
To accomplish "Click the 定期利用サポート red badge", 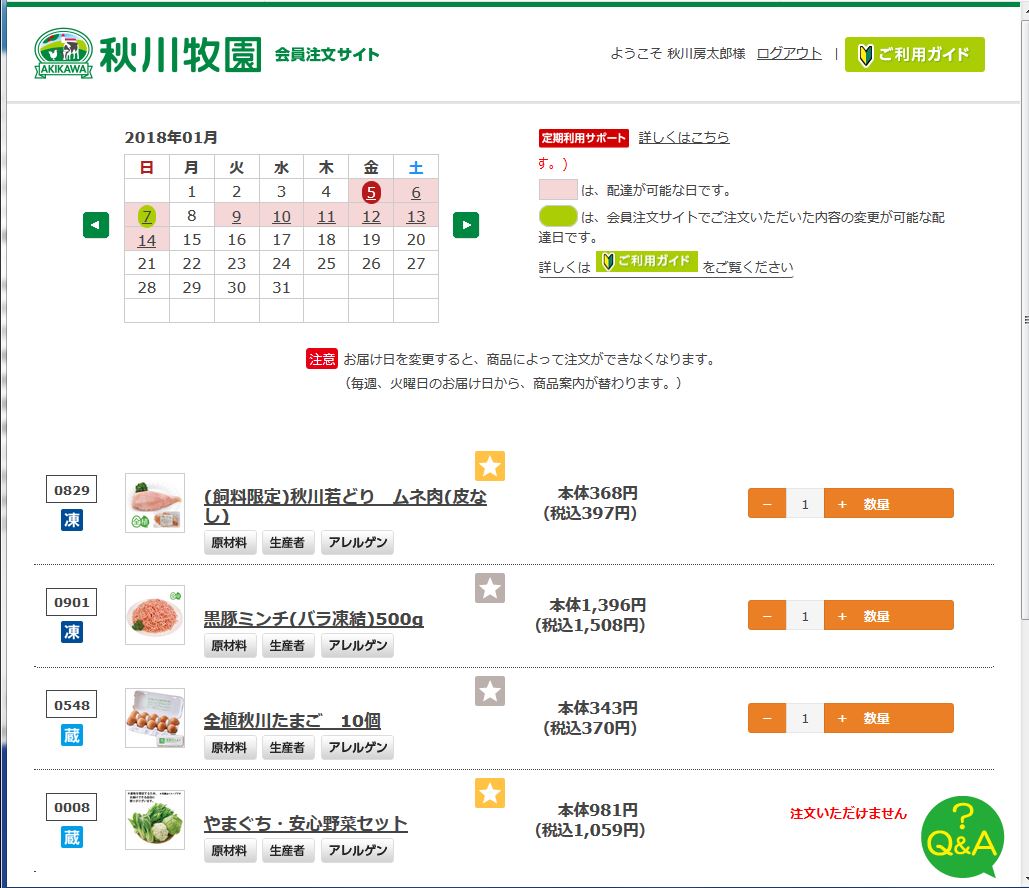I will [x=584, y=138].
